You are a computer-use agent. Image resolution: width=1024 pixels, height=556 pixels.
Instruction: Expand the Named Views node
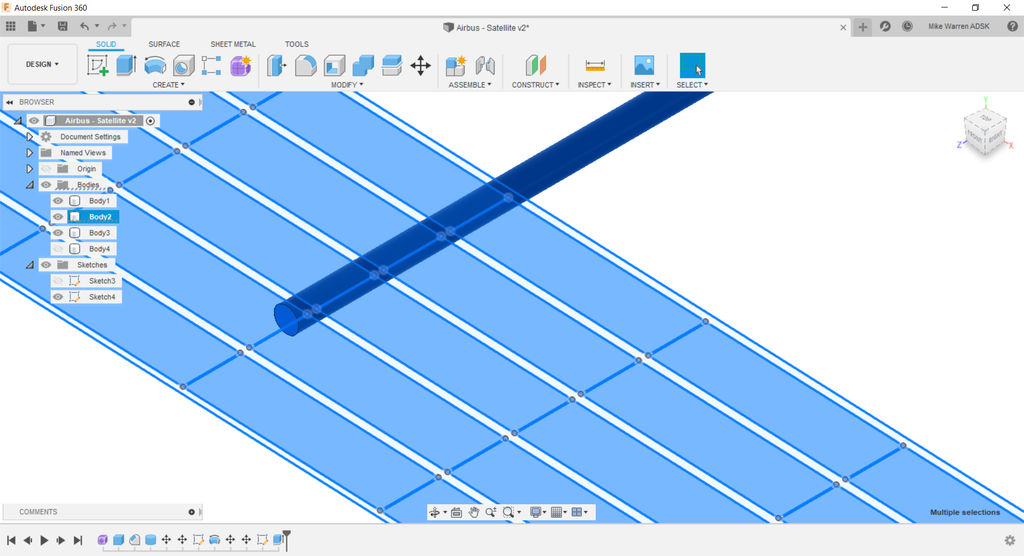tap(29, 153)
